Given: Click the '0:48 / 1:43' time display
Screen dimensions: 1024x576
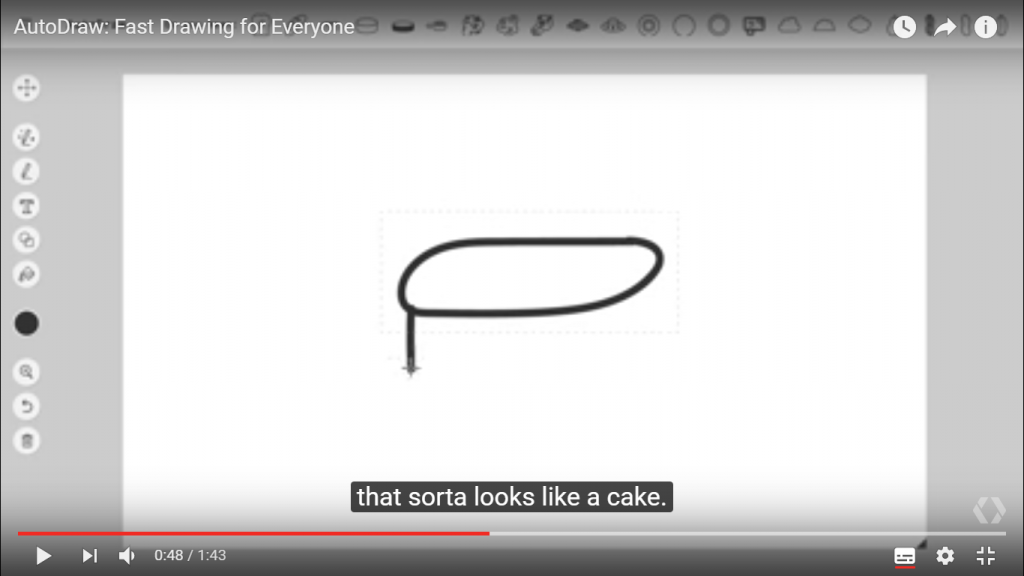Looking at the screenshot, I should pos(190,556).
